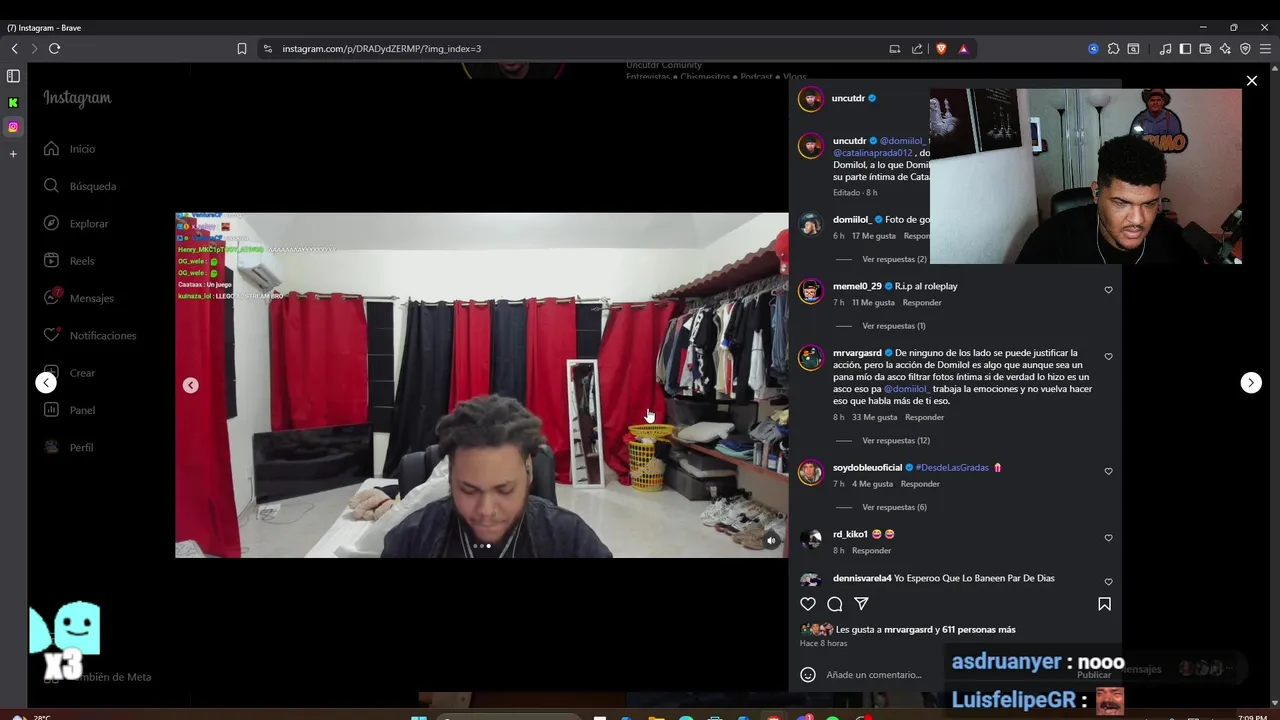
Task: Expand 'Ver respuestas (2)' under domiilol_
Action: [894, 259]
